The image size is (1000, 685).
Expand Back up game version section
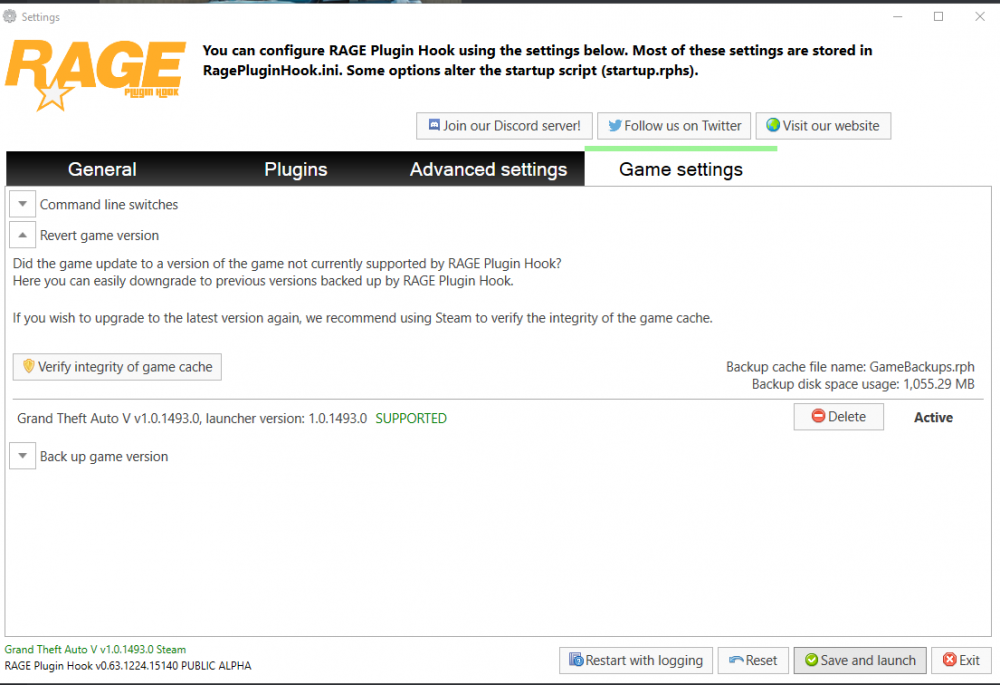22,456
